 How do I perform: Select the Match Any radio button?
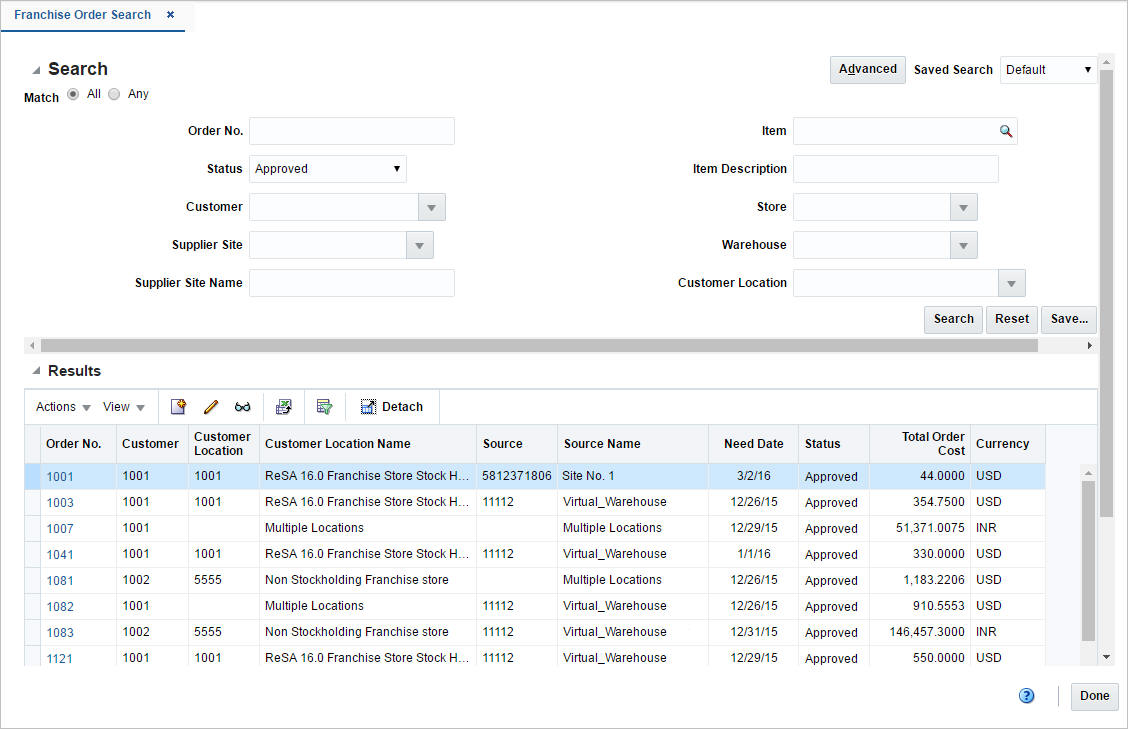114,94
